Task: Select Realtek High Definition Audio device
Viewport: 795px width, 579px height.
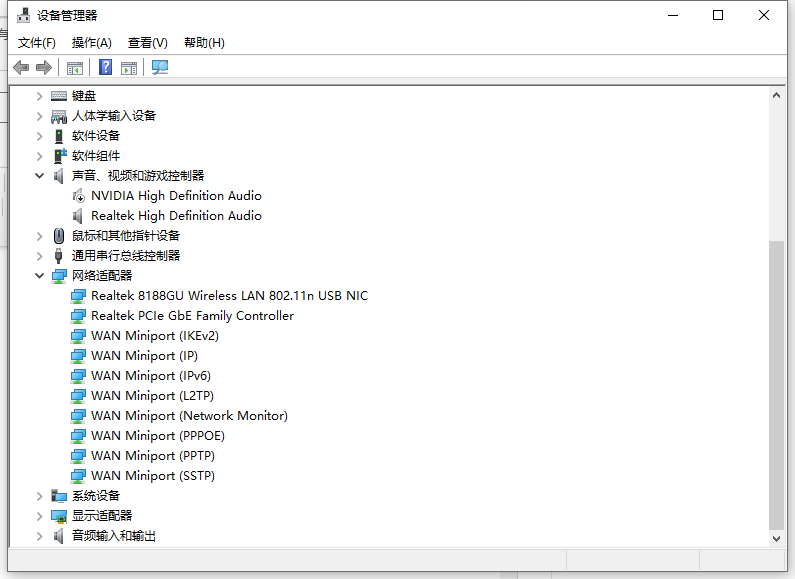Action: click(176, 216)
